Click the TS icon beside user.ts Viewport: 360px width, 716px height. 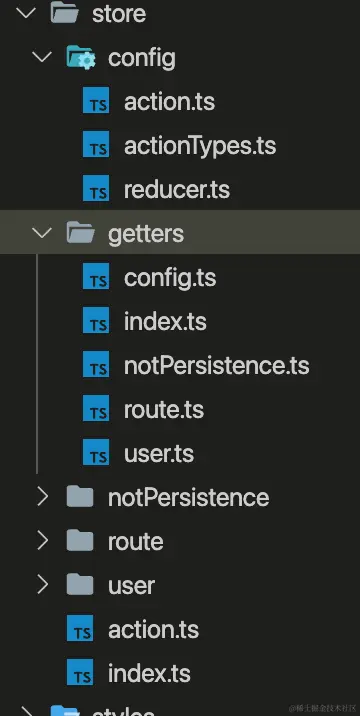[x=96, y=453]
